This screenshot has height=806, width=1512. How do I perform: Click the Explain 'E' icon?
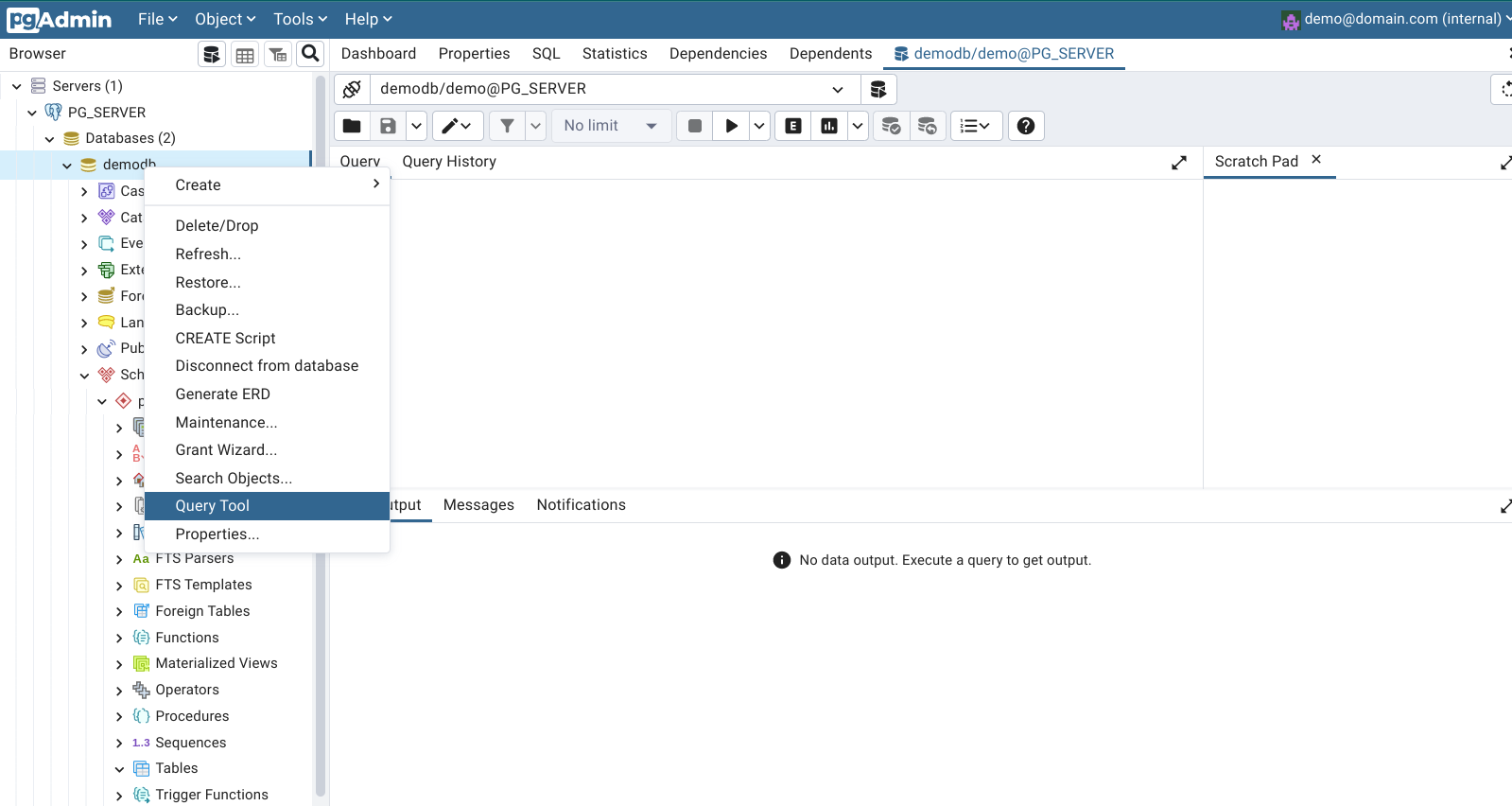(x=793, y=126)
